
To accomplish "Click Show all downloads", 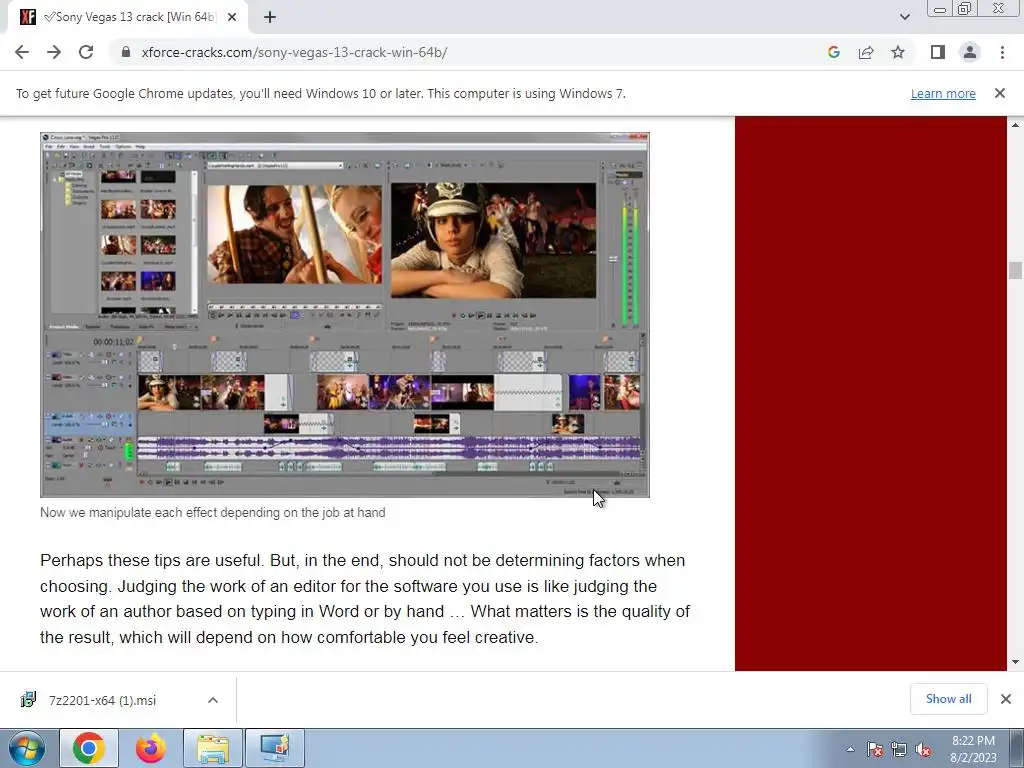I will pos(948,699).
